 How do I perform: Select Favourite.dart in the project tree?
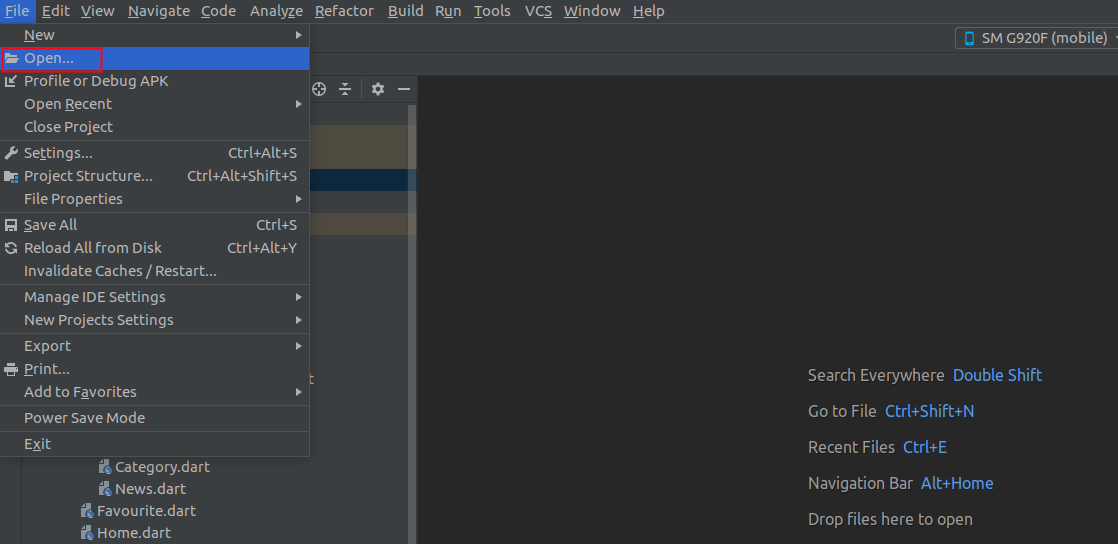(146, 511)
